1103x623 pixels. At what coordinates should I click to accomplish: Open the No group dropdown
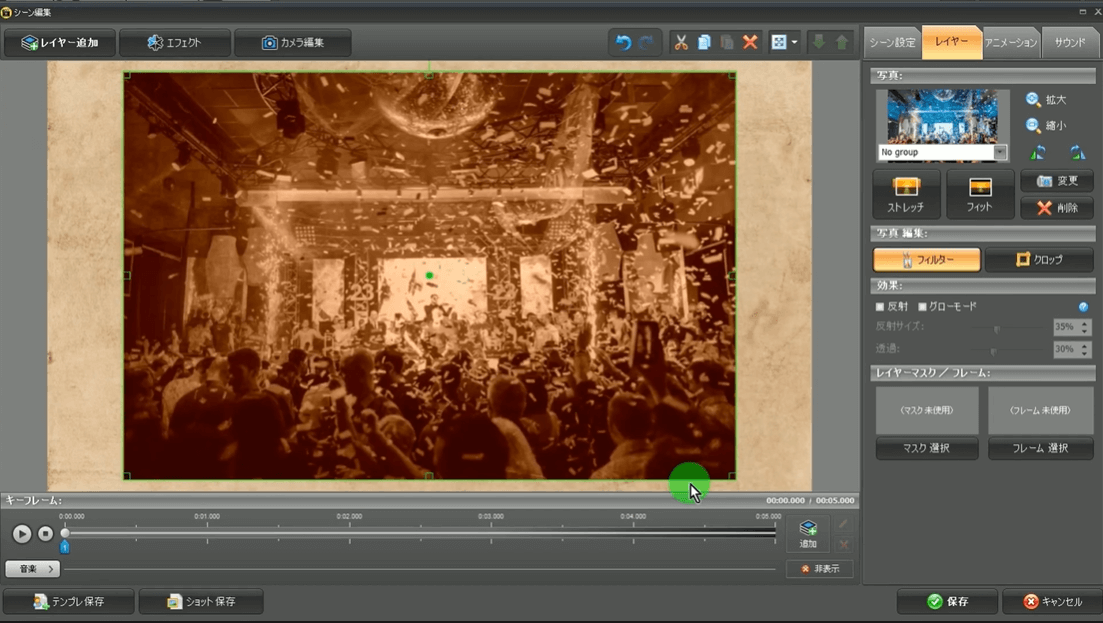point(1000,152)
